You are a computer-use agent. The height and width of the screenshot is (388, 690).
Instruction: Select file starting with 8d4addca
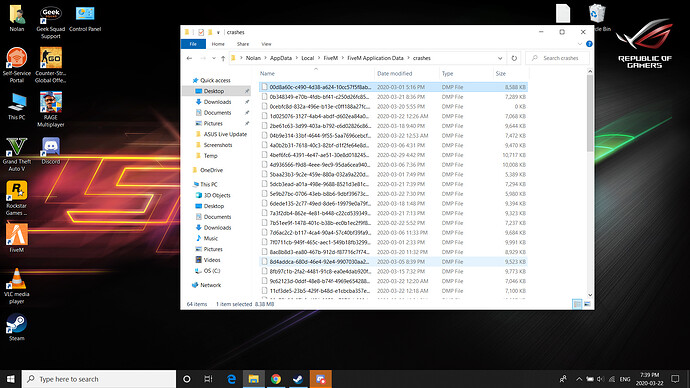click(x=394, y=262)
